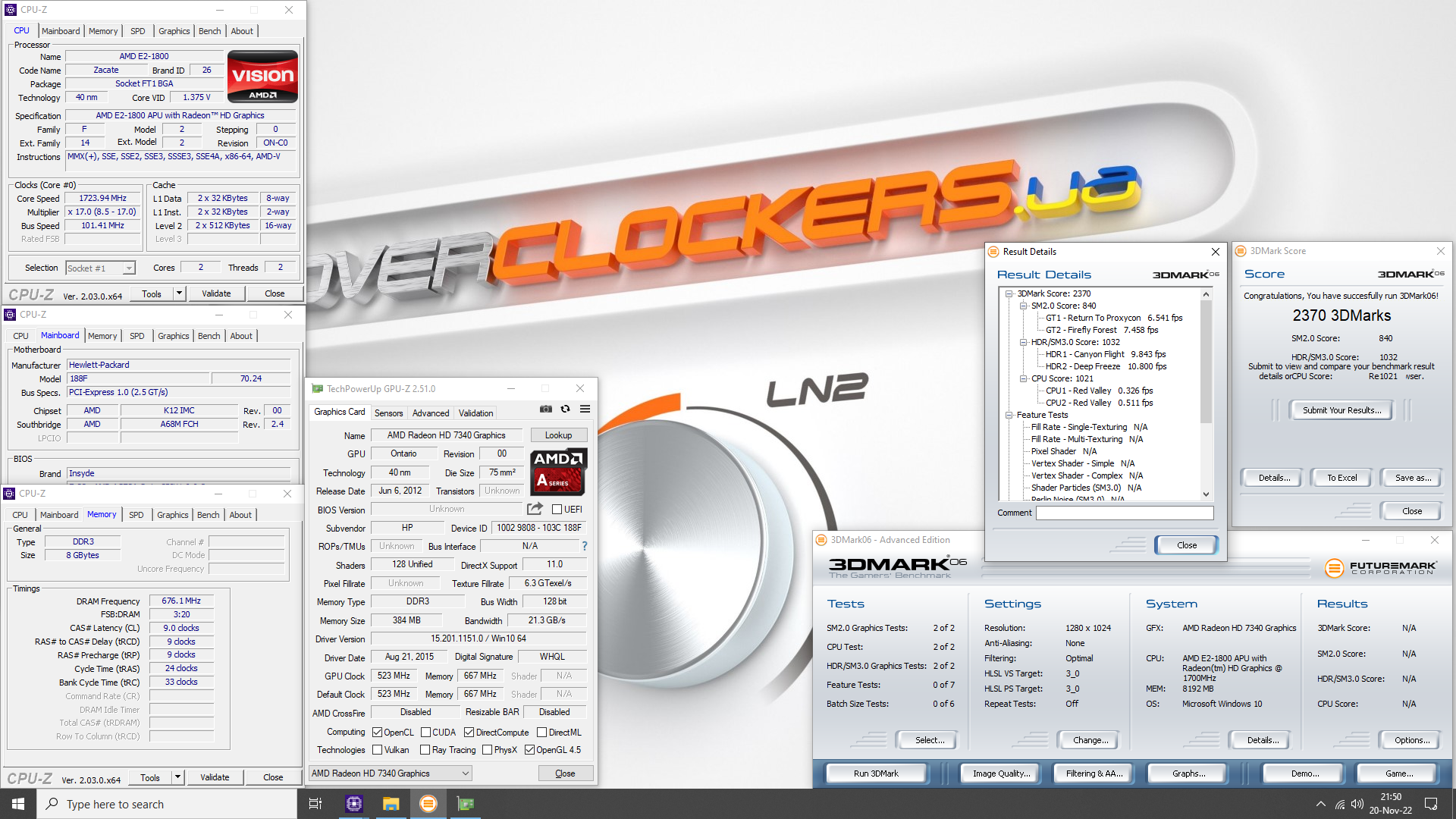Toggle the UEFI checkbox
Viewport: 1456px width, 819px height.
click(557, 509)
